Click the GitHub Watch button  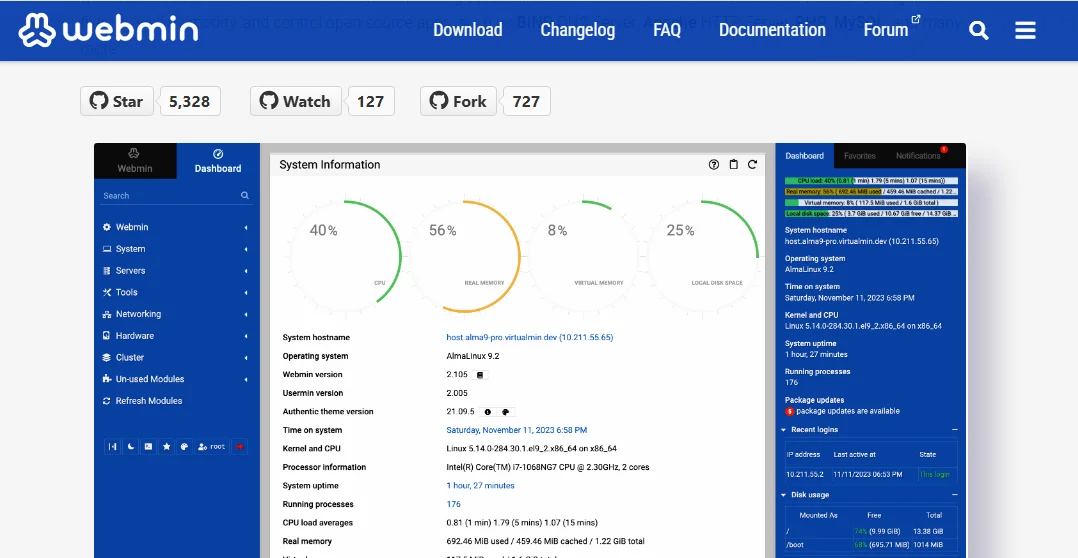pos(296,101)
